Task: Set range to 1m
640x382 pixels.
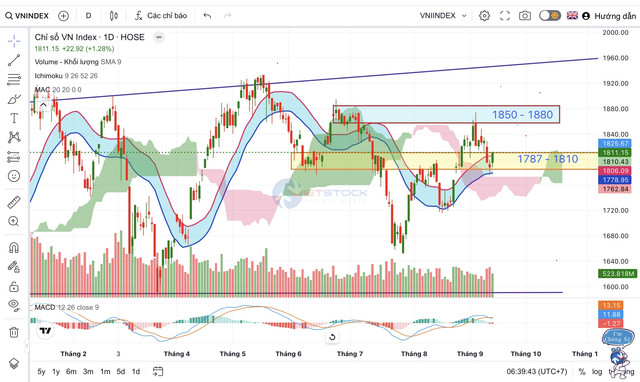Action: click(x=105, y=371)
